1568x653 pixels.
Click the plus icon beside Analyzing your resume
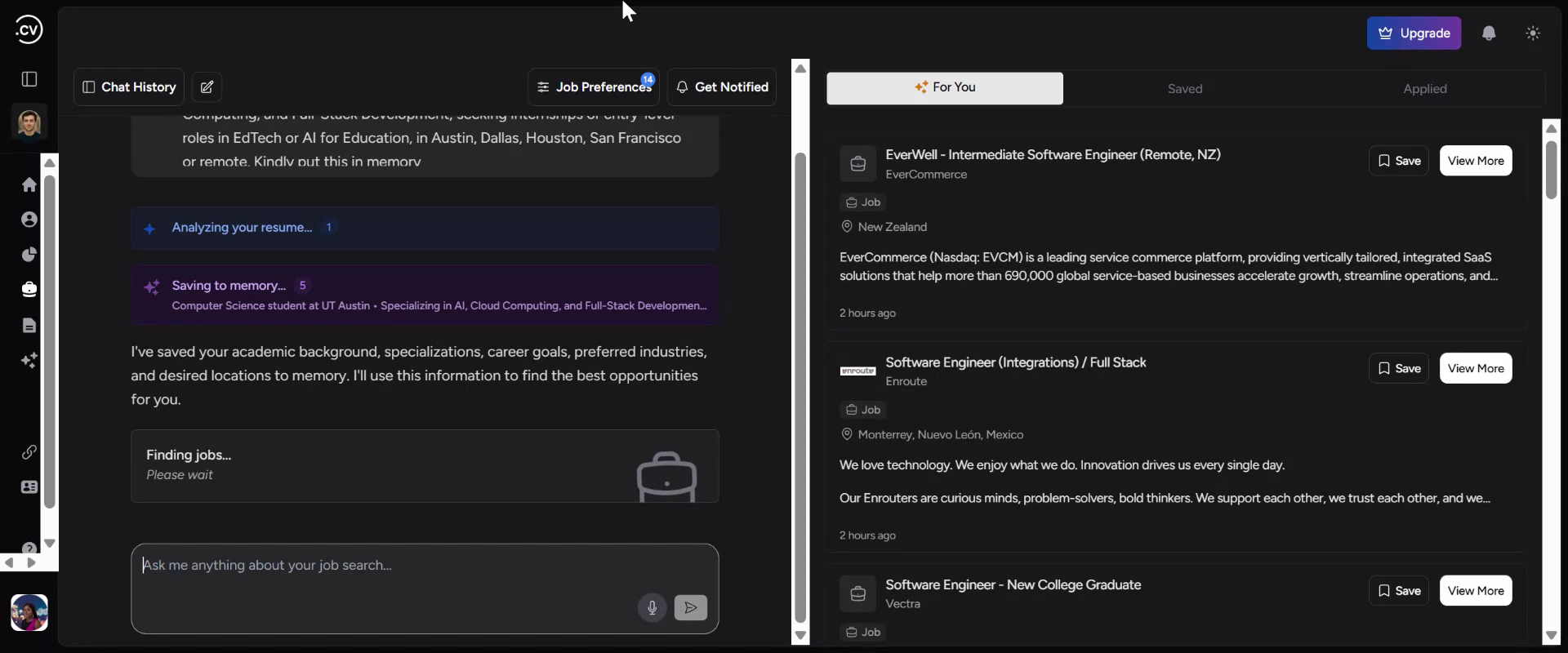(x=149, y=229)
